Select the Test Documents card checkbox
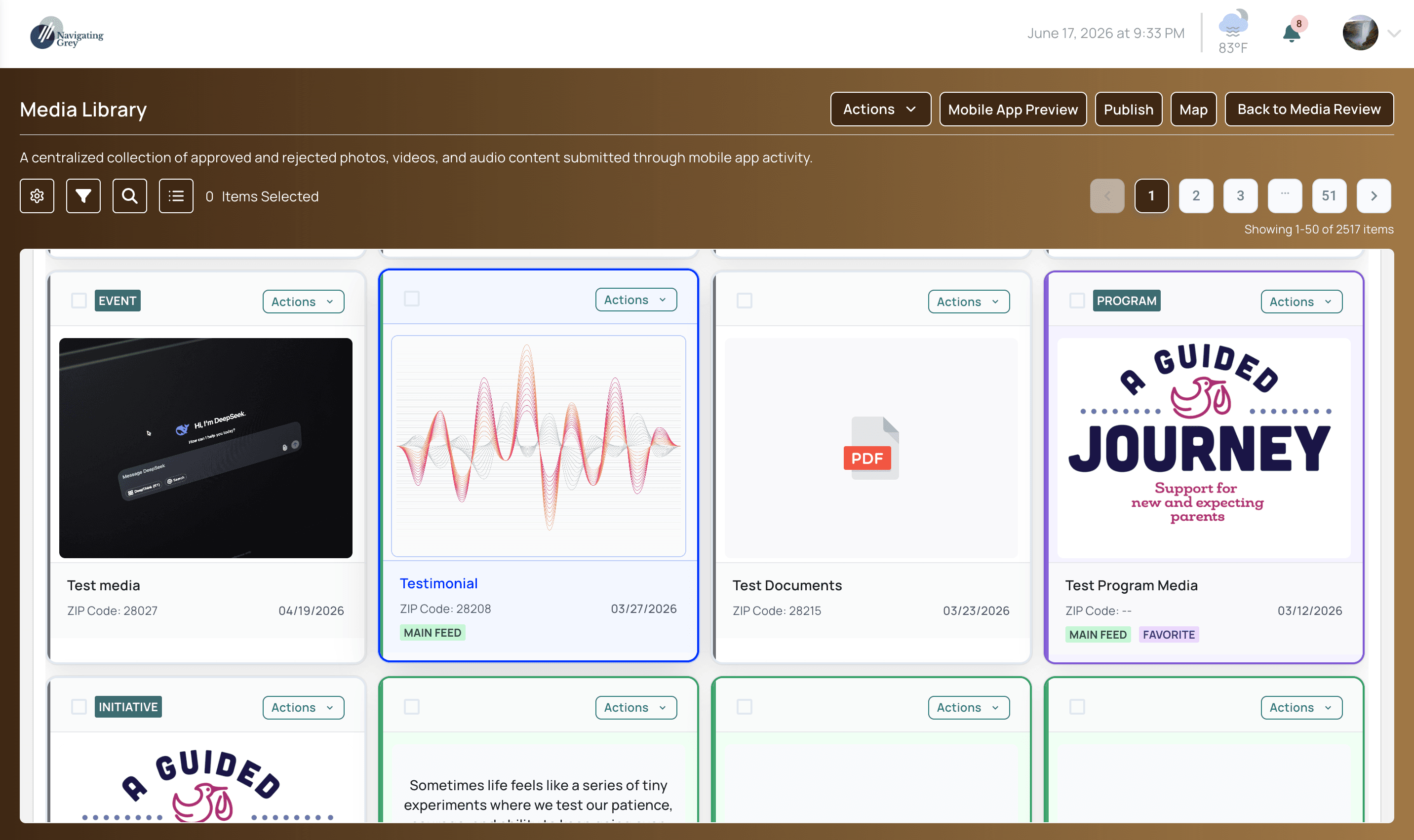Screen dimensions: 1414x840 click(x=745, y=301)
